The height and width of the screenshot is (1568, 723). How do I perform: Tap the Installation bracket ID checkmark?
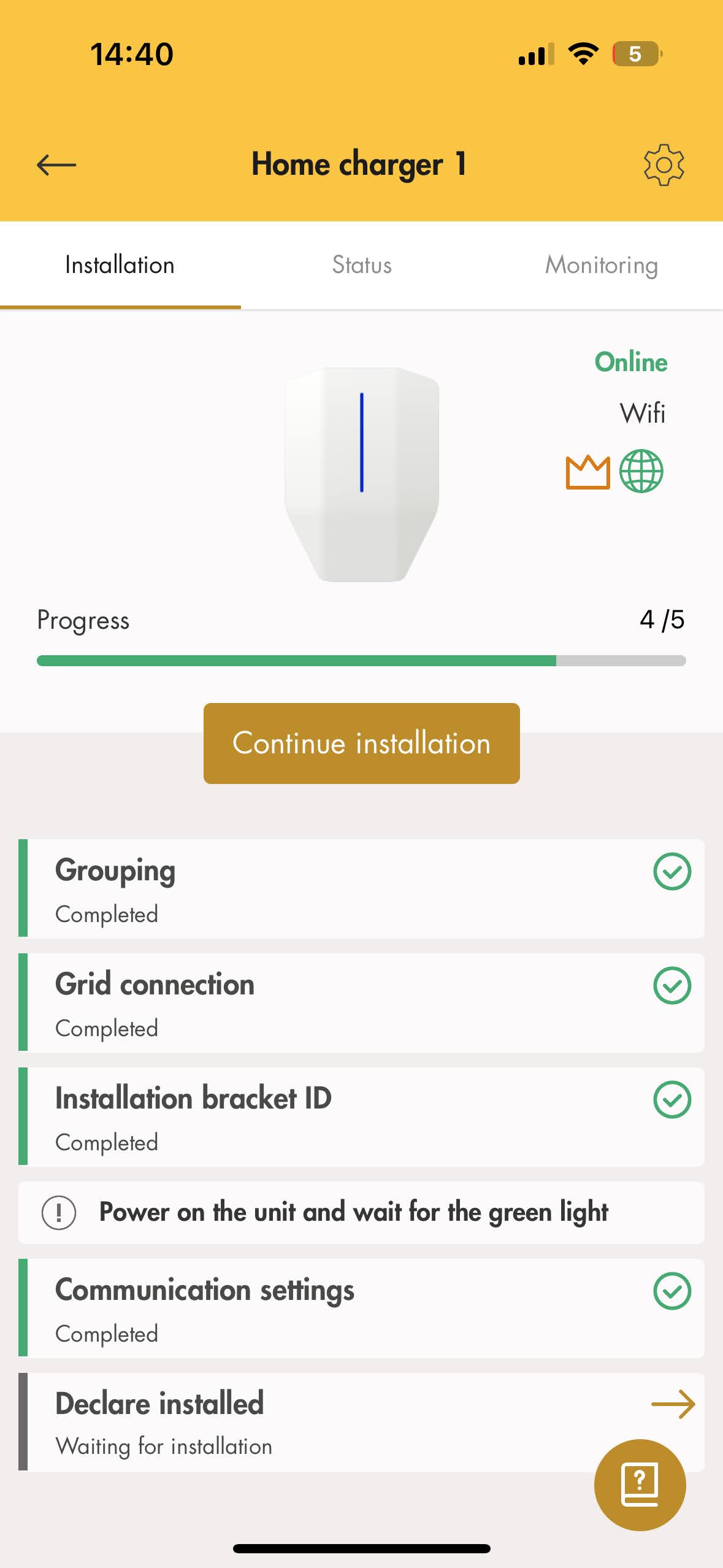click(672, 1099)
